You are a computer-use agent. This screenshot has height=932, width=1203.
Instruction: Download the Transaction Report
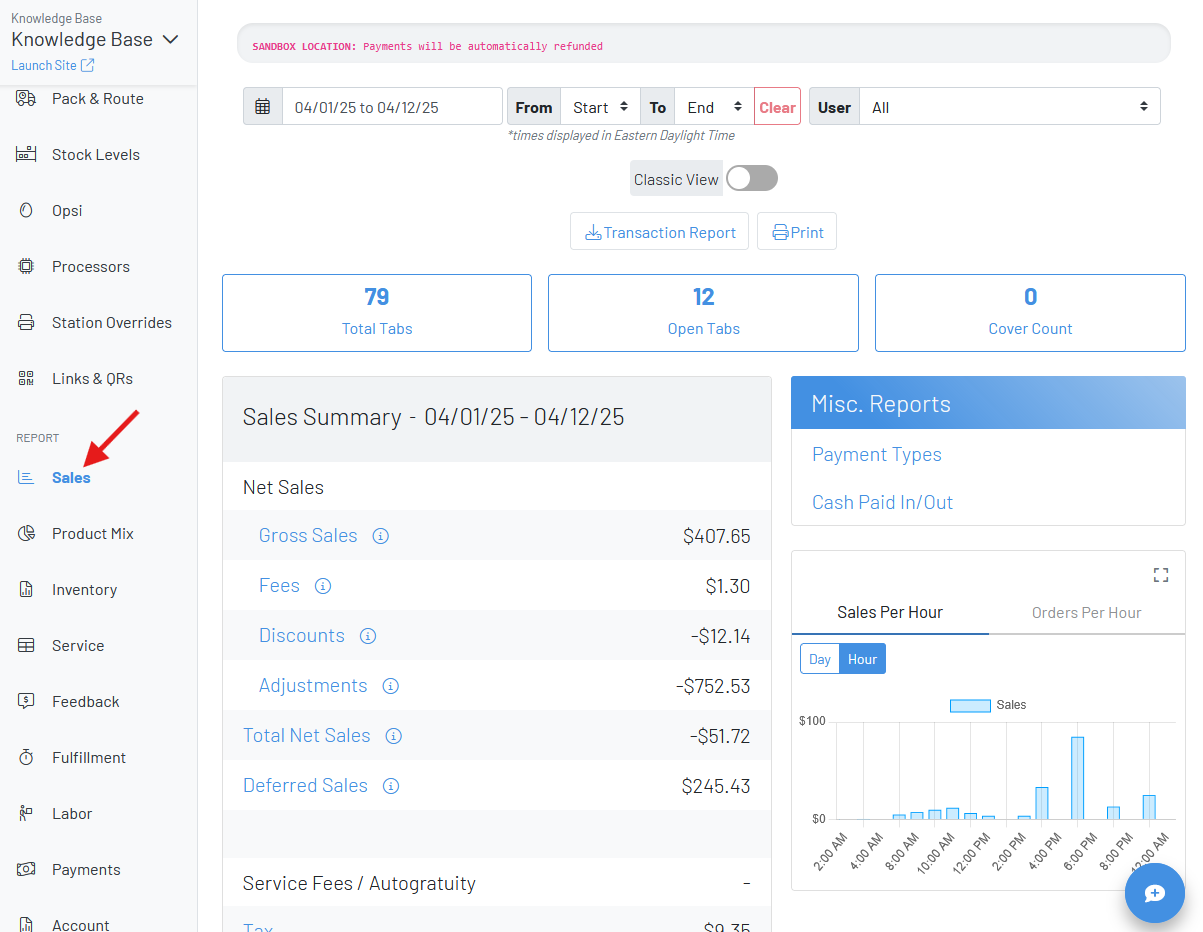coord(659,231)
